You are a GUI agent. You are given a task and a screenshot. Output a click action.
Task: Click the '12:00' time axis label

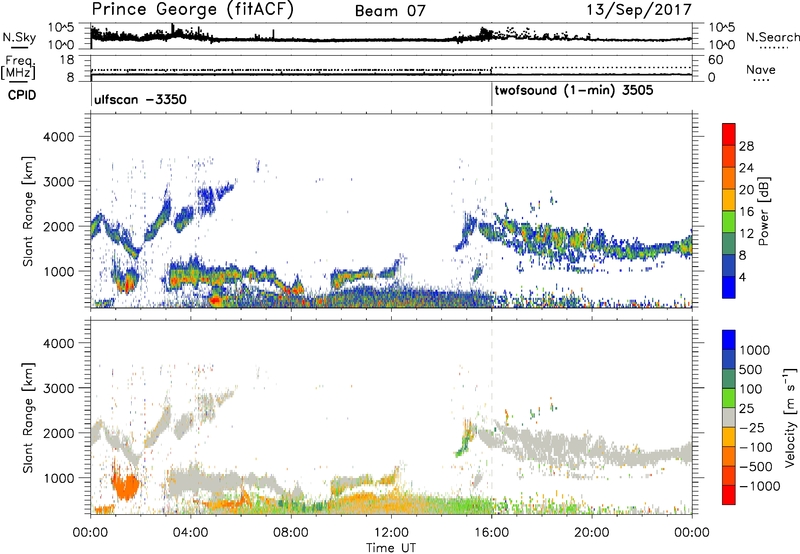point(391,533)
